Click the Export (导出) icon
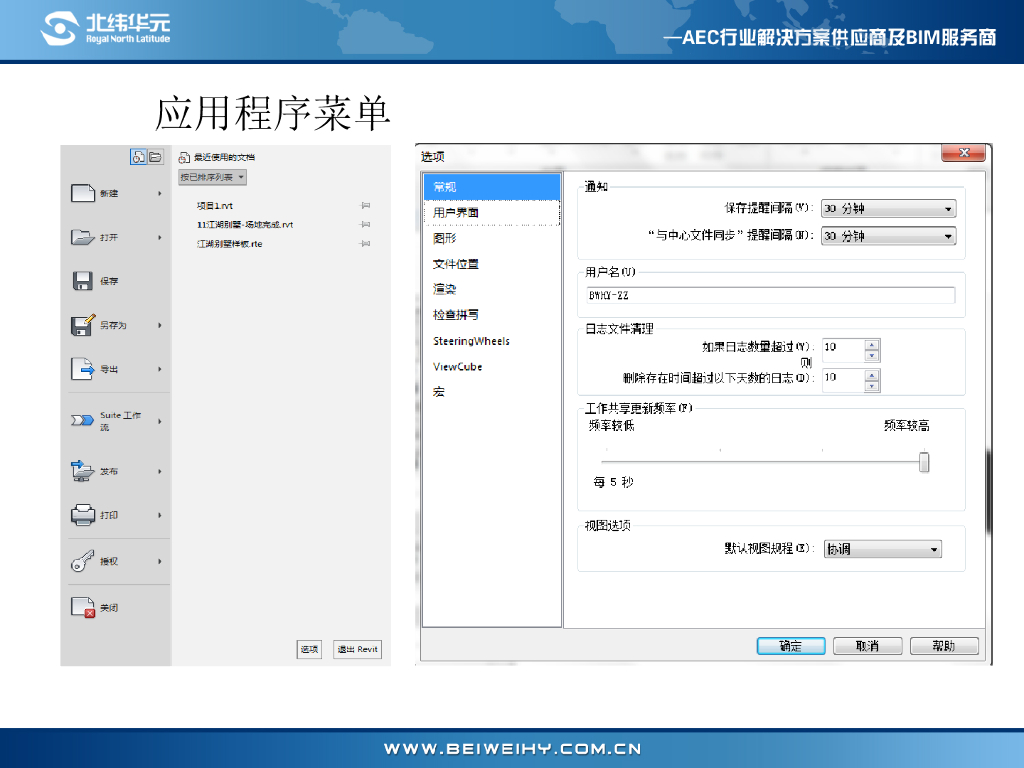Screen dimensions: 1024x768 click(x=82, y=369)
